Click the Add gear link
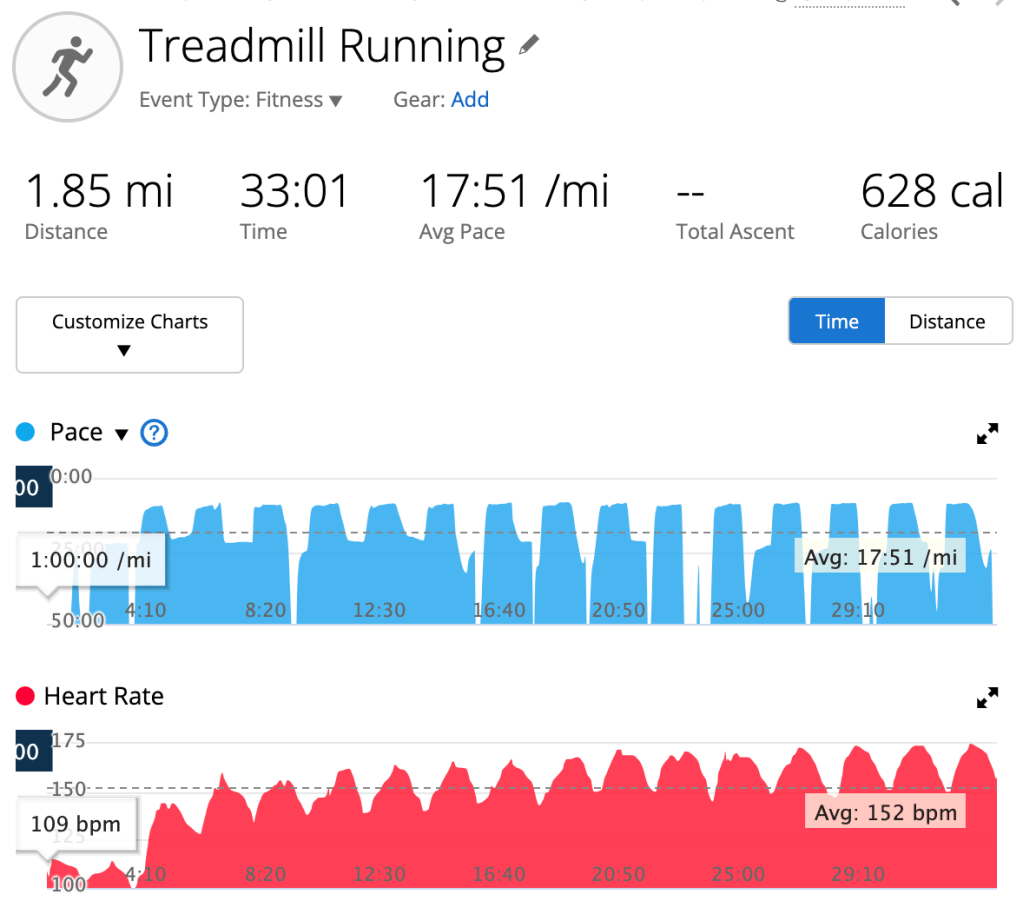 click(470, 100)
